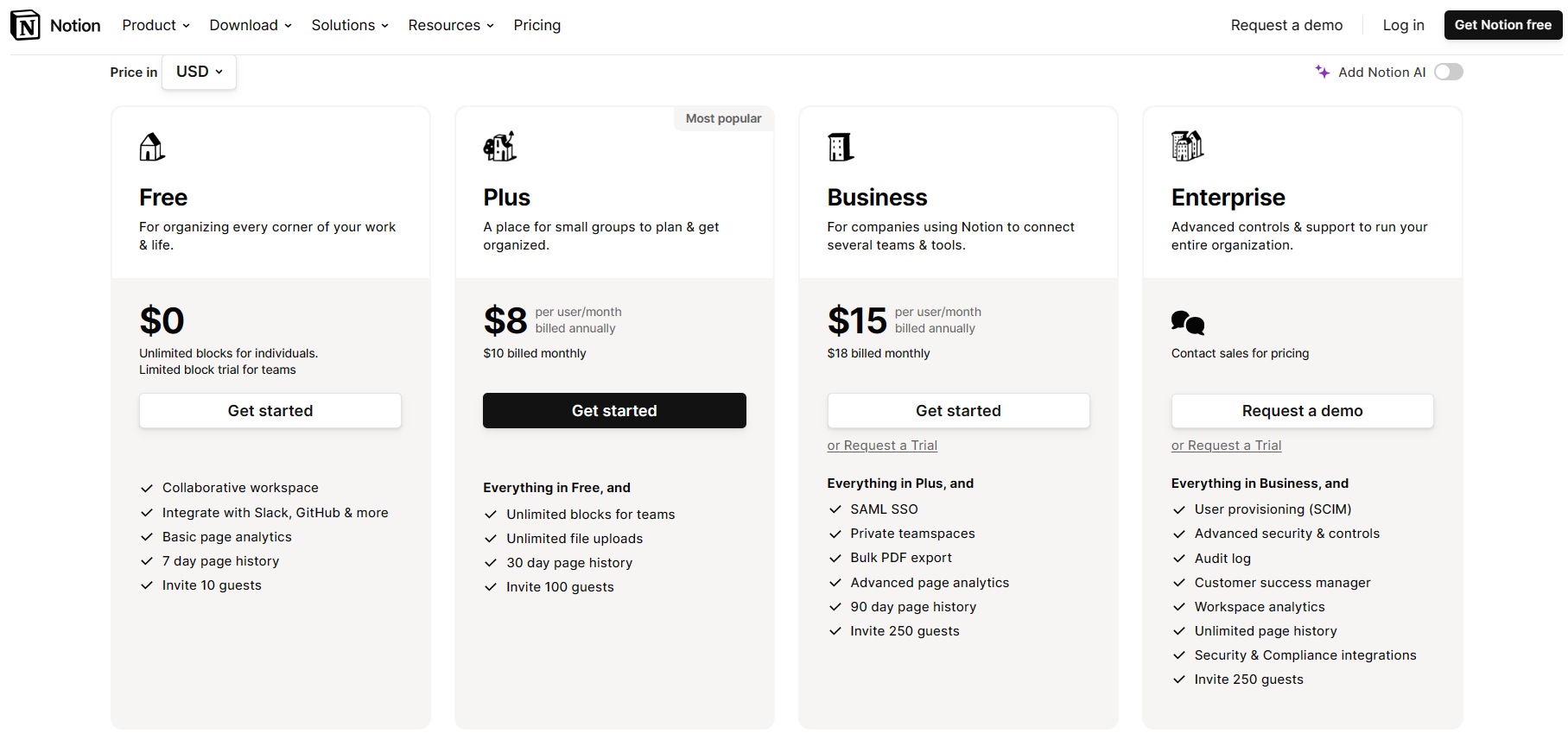The height and width of the screenshot is (746, 1568).
Task: Expand the Product menu
Action: [156, 25]
